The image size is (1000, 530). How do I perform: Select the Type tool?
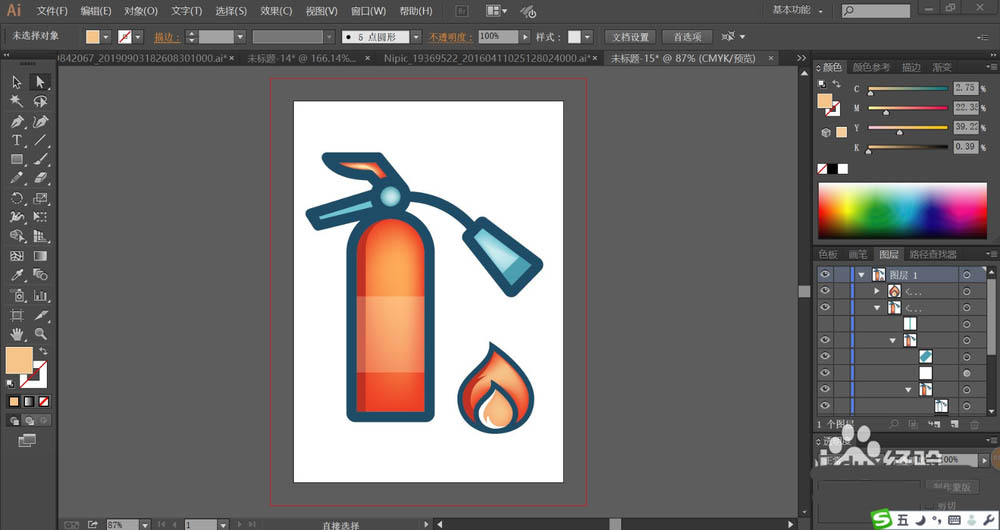pos(17,140)
